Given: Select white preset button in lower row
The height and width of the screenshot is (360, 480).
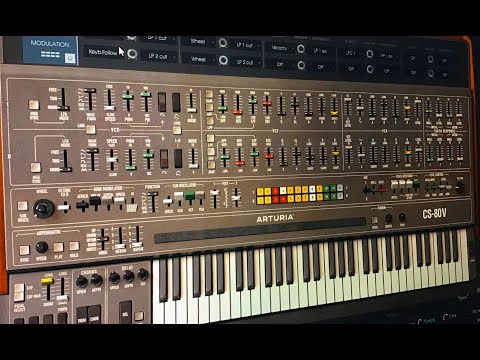Looking at the screenshot, I should (312, 197).
